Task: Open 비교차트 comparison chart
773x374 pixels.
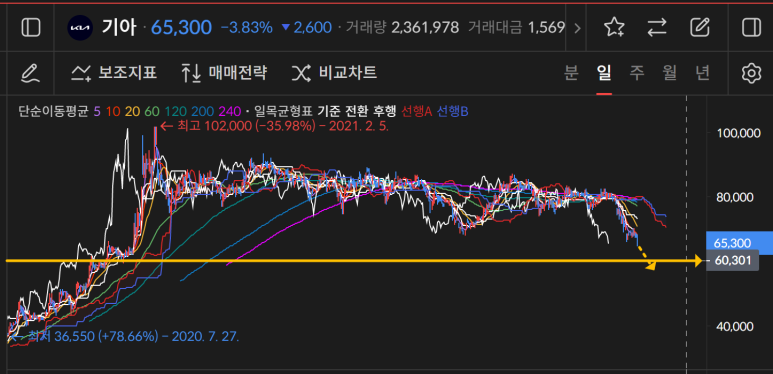Action: (334, 73)
